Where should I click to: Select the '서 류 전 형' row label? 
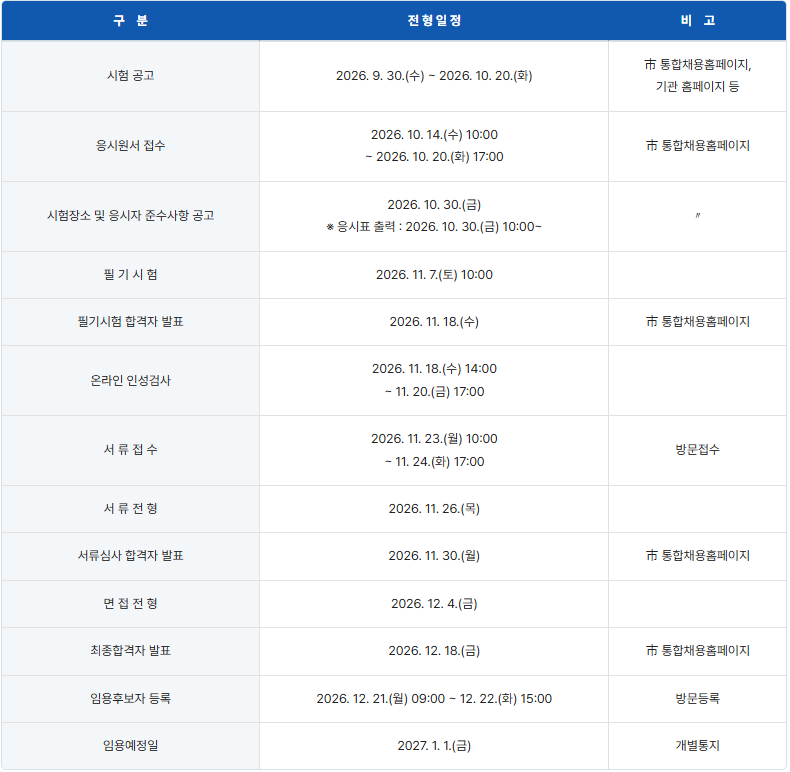(130, 508)
